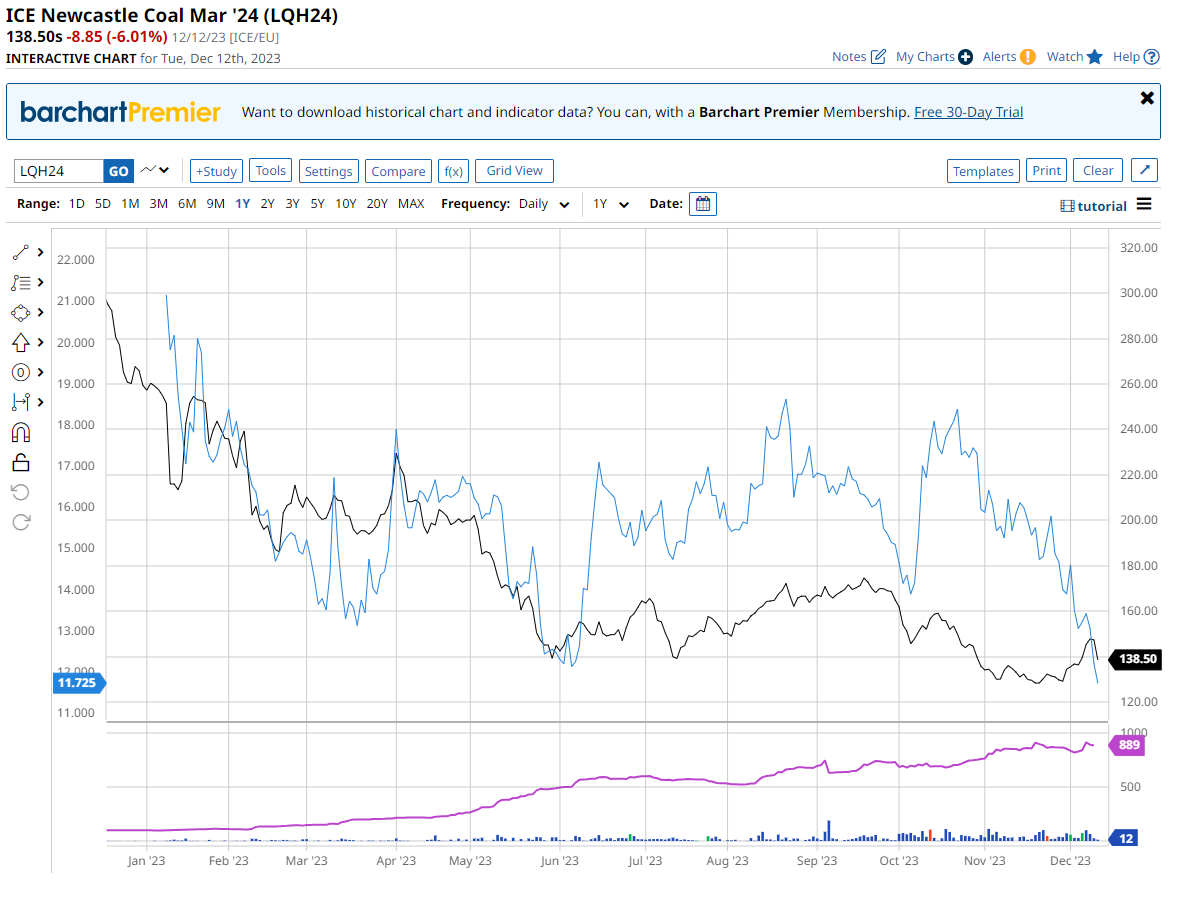This screenshot has width=1183, height=898.
Task: Close the Barchart Premier banner
Action: pyautogui.click(x=1147, y=98)
